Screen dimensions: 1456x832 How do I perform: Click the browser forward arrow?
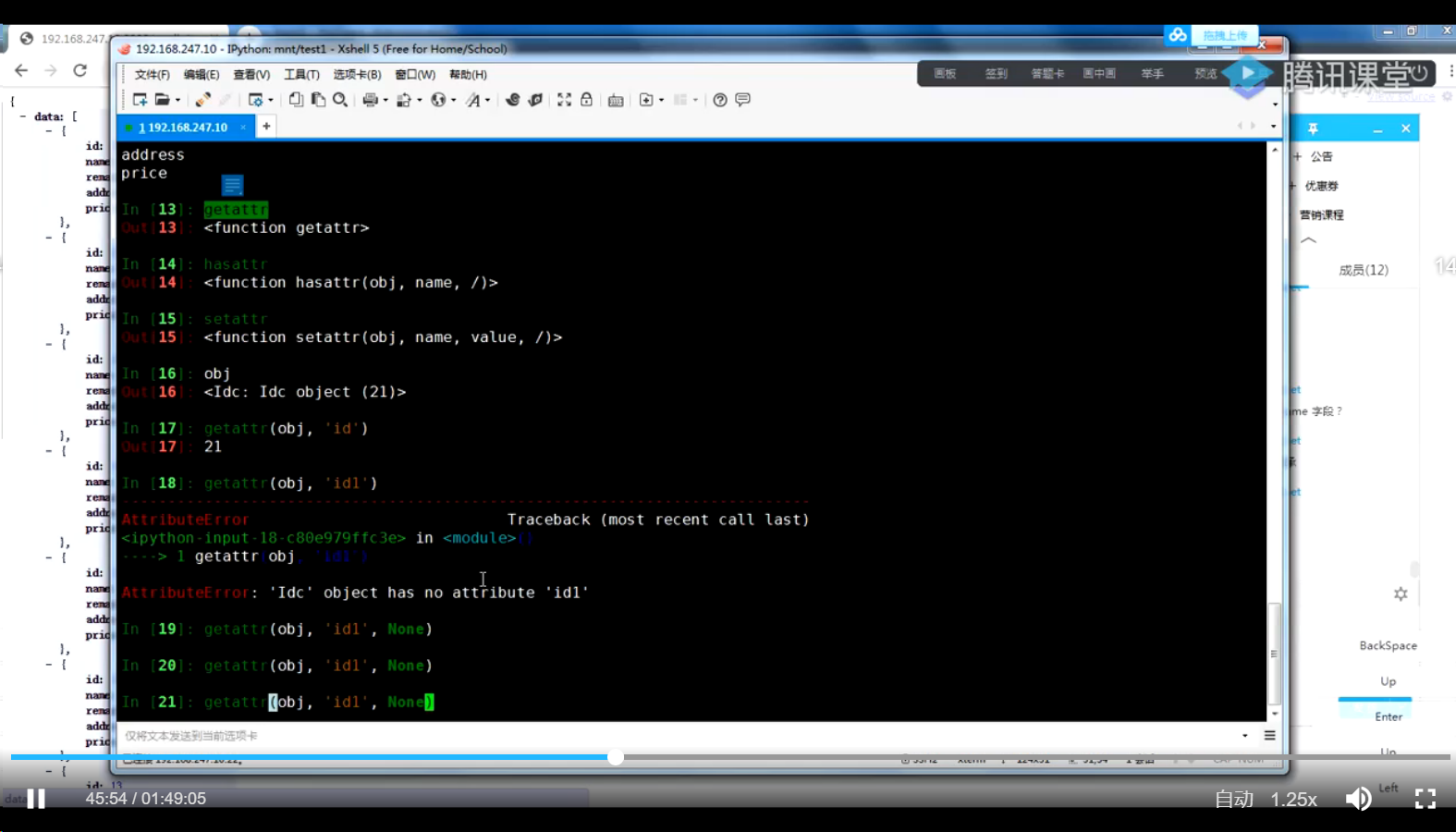51,70
